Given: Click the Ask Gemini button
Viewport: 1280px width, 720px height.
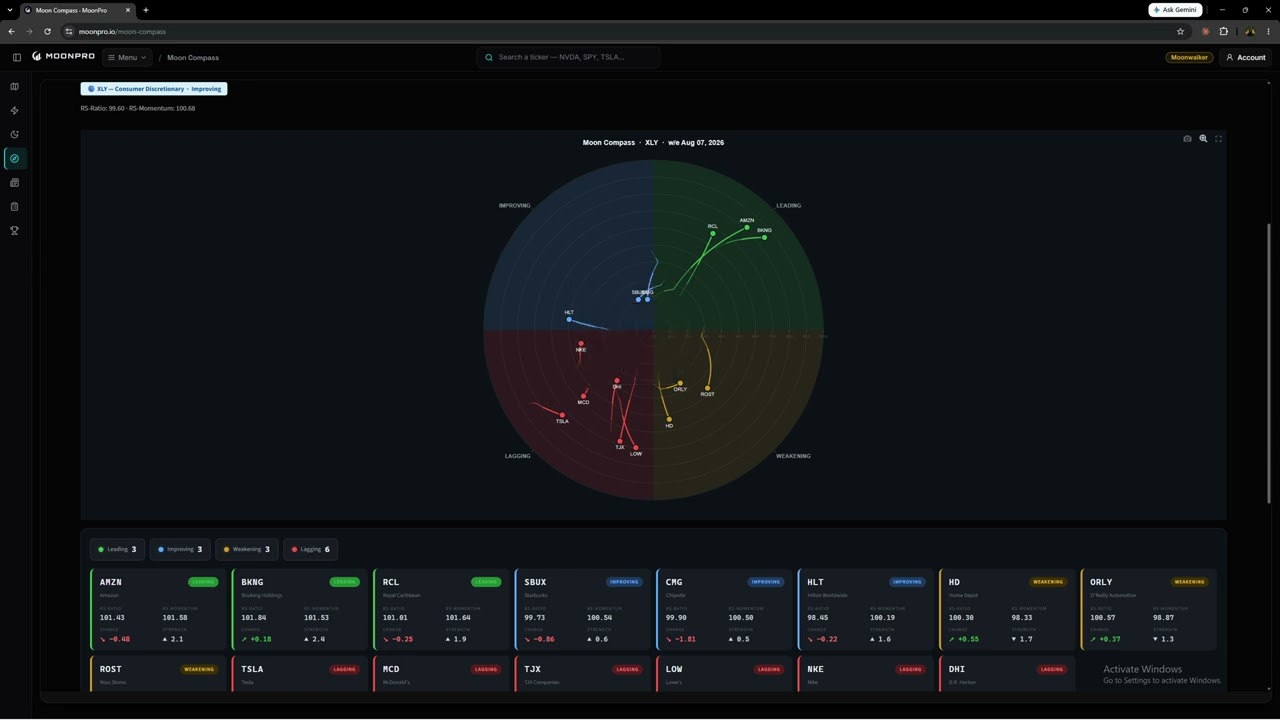Looking at the screenshot, I should [1175, 10].
